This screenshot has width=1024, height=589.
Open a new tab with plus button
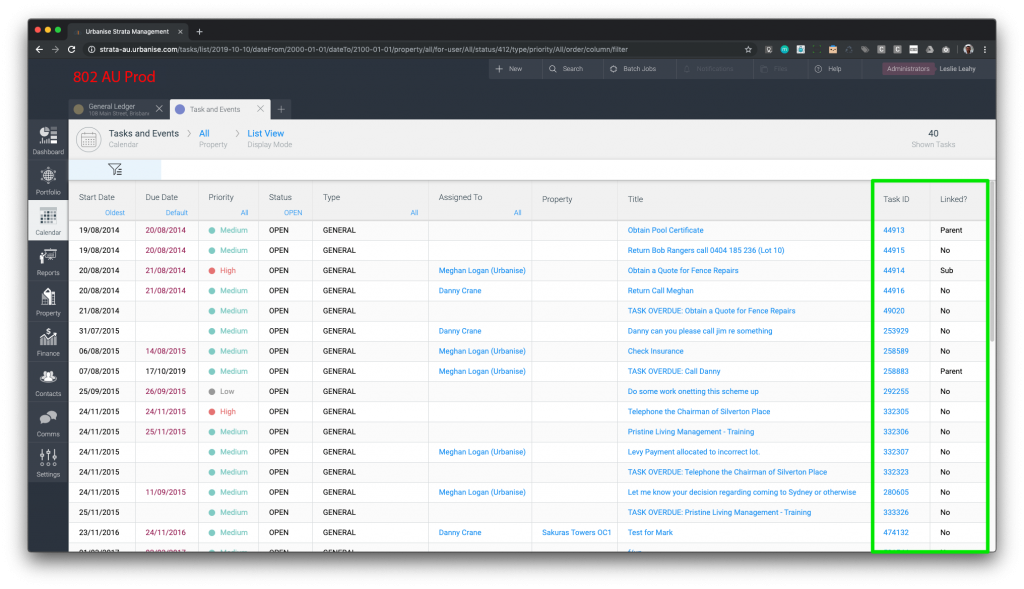tap(282, 109)
